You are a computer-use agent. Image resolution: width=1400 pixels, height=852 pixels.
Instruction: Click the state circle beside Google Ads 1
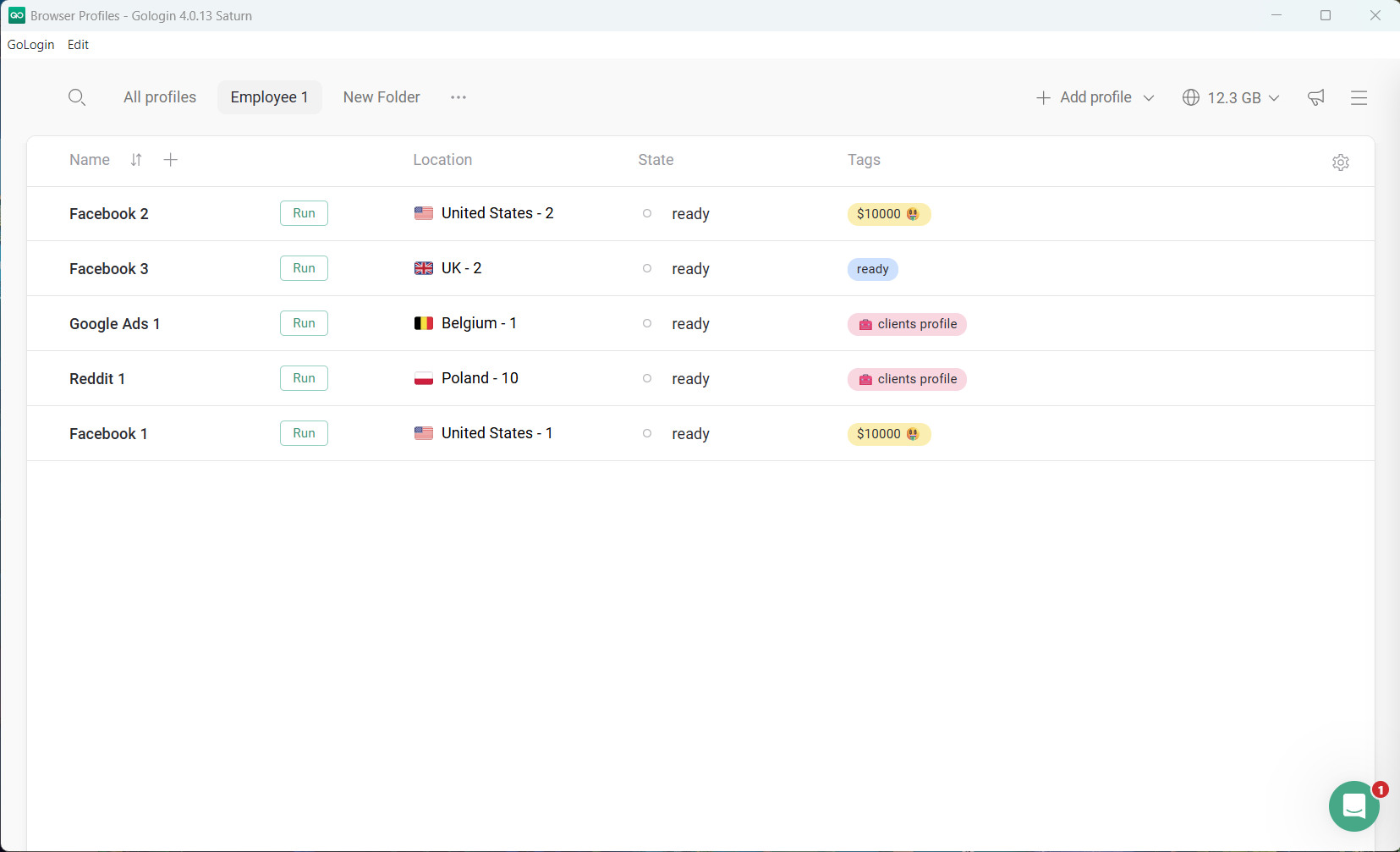coord(646,323)
